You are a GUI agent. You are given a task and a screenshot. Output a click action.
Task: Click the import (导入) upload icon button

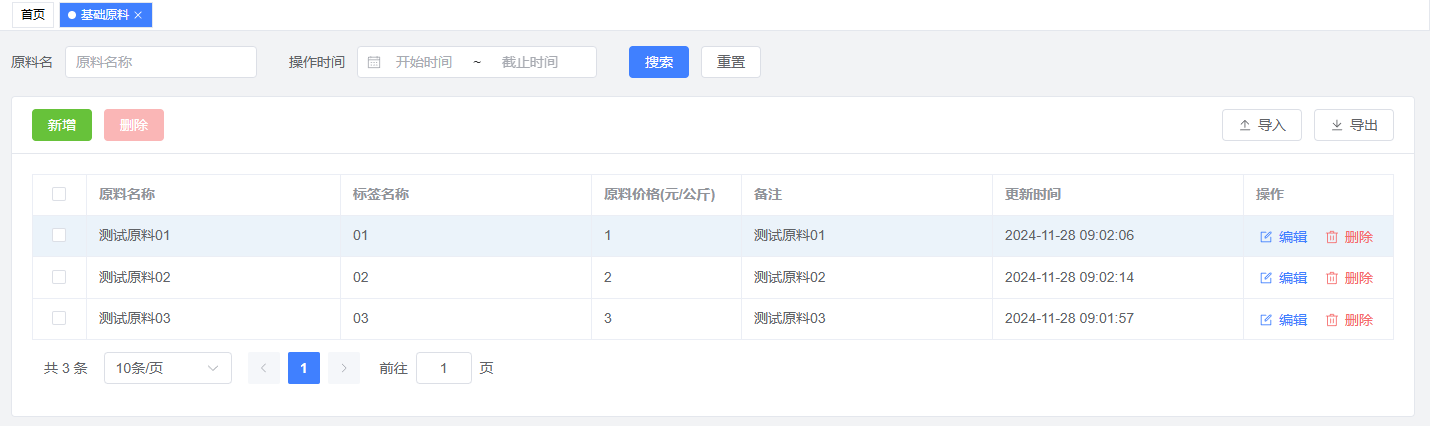click(x=1261, y=125)
